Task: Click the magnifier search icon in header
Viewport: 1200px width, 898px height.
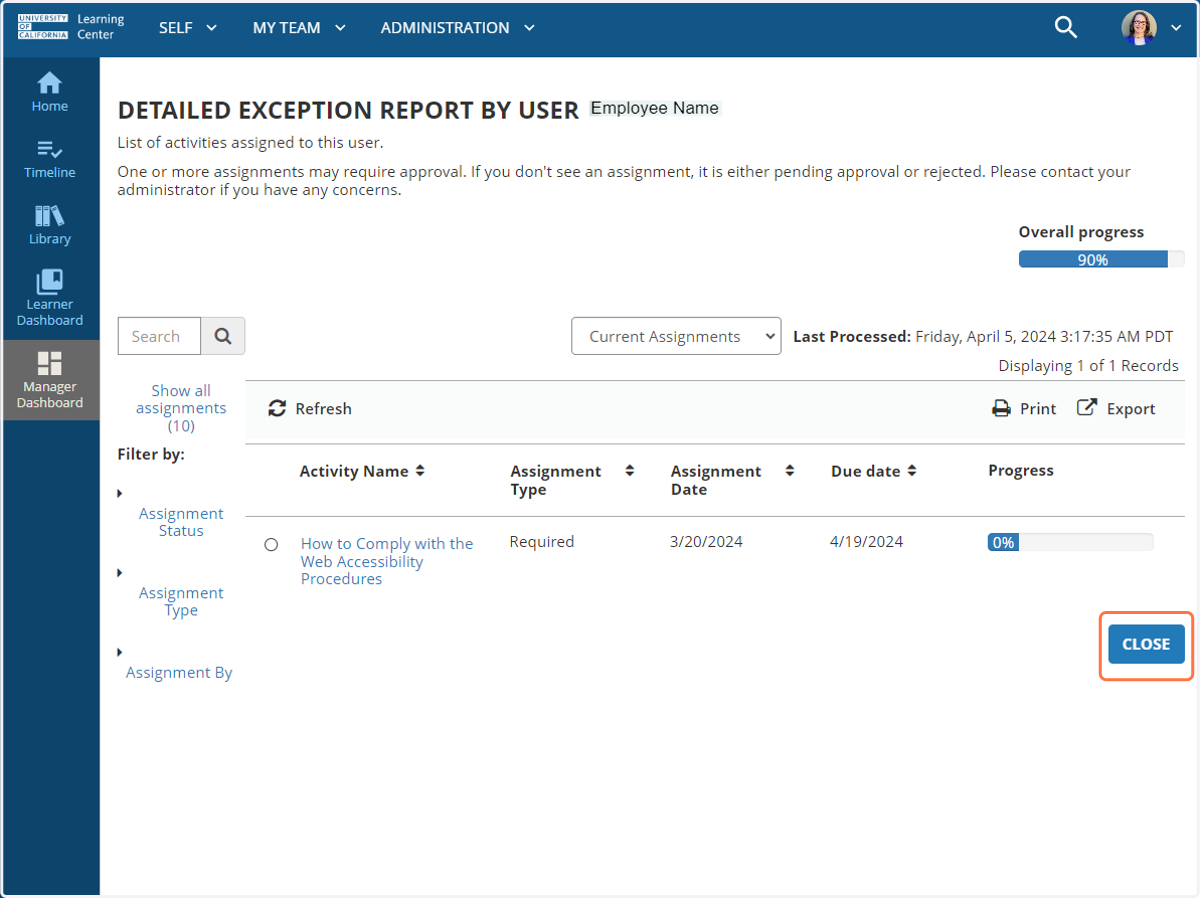Action: click(1066, 28)
